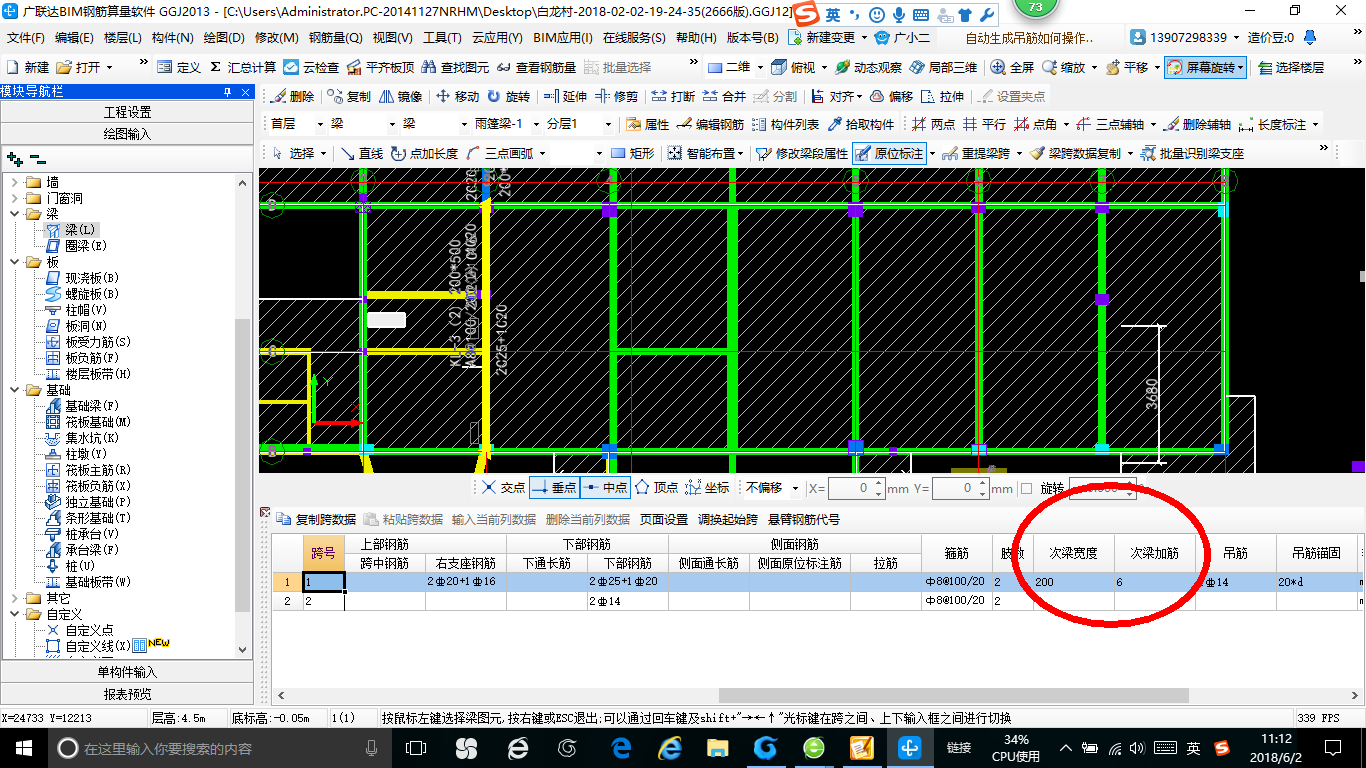1366x768 pixels.
Task: Open the 钢筋量(Q) menu
Action: 335,38
